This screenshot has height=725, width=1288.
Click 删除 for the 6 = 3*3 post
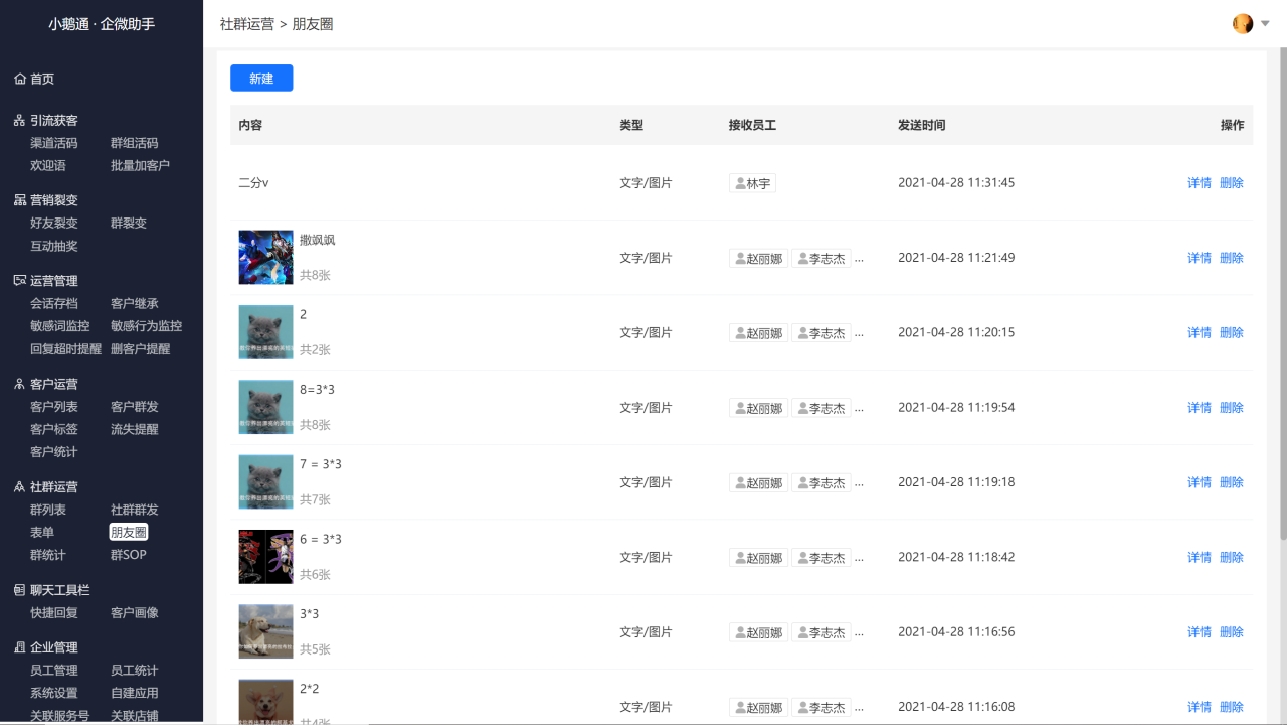point(1232,557)
